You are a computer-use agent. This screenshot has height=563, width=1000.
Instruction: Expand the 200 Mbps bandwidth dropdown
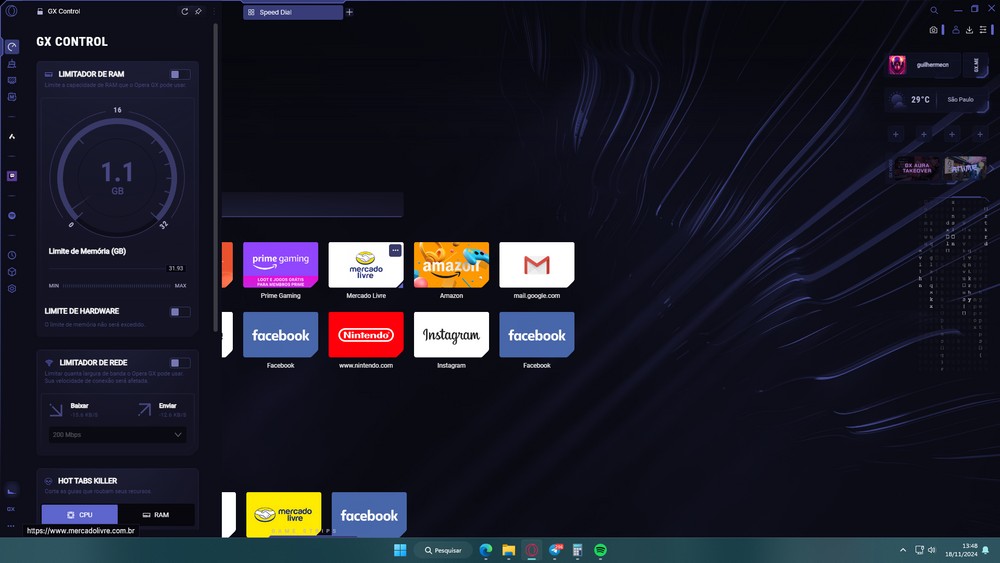(117, 435)
